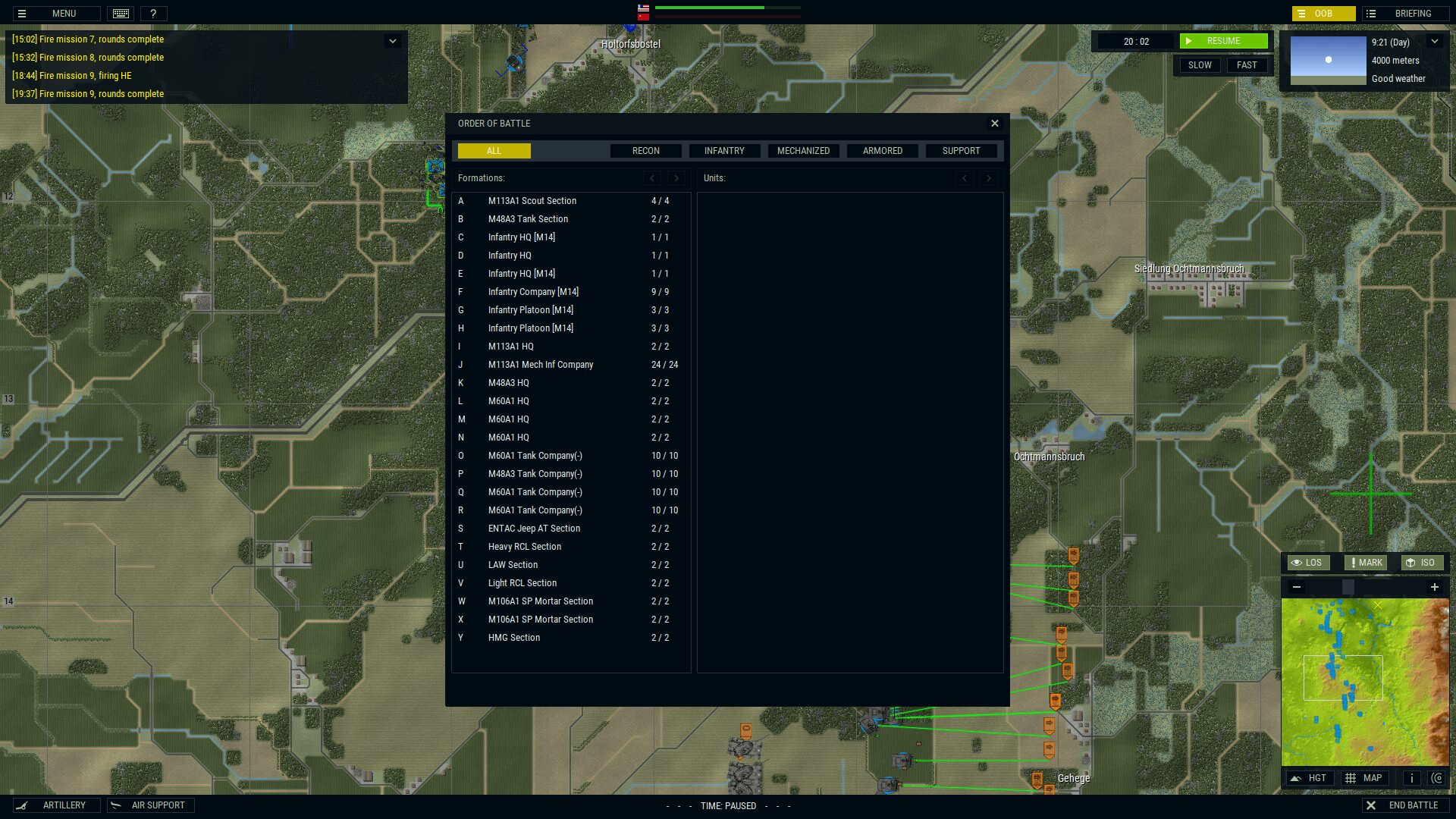This screenshot has height=819, width=1456.
Task: Expand the weather panel chevron
Action: pos(1435,42)
